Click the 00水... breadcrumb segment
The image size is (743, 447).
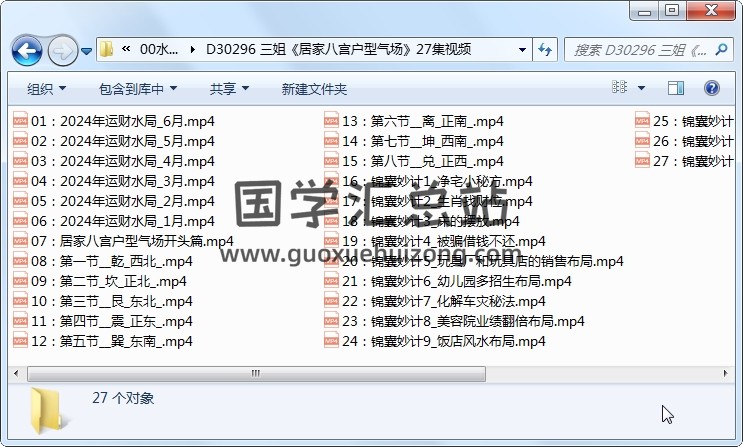(x=159, y=49)
